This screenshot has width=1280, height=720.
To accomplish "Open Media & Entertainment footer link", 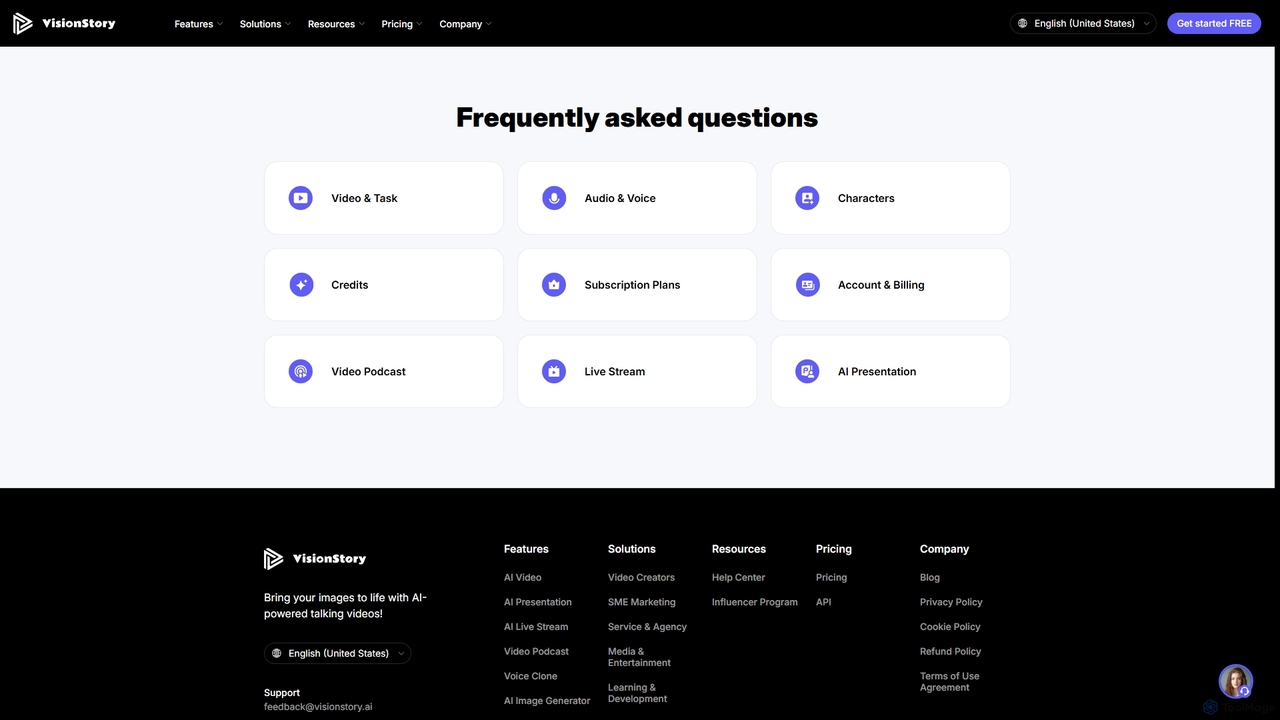I will pos(639,657).
